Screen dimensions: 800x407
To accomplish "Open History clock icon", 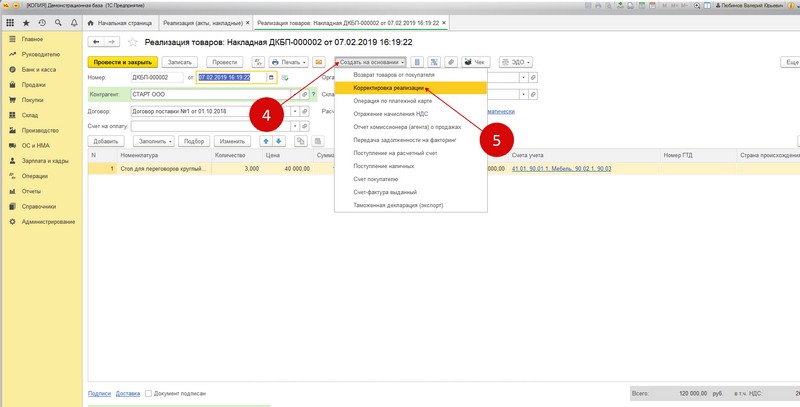I will coord(42,23).
